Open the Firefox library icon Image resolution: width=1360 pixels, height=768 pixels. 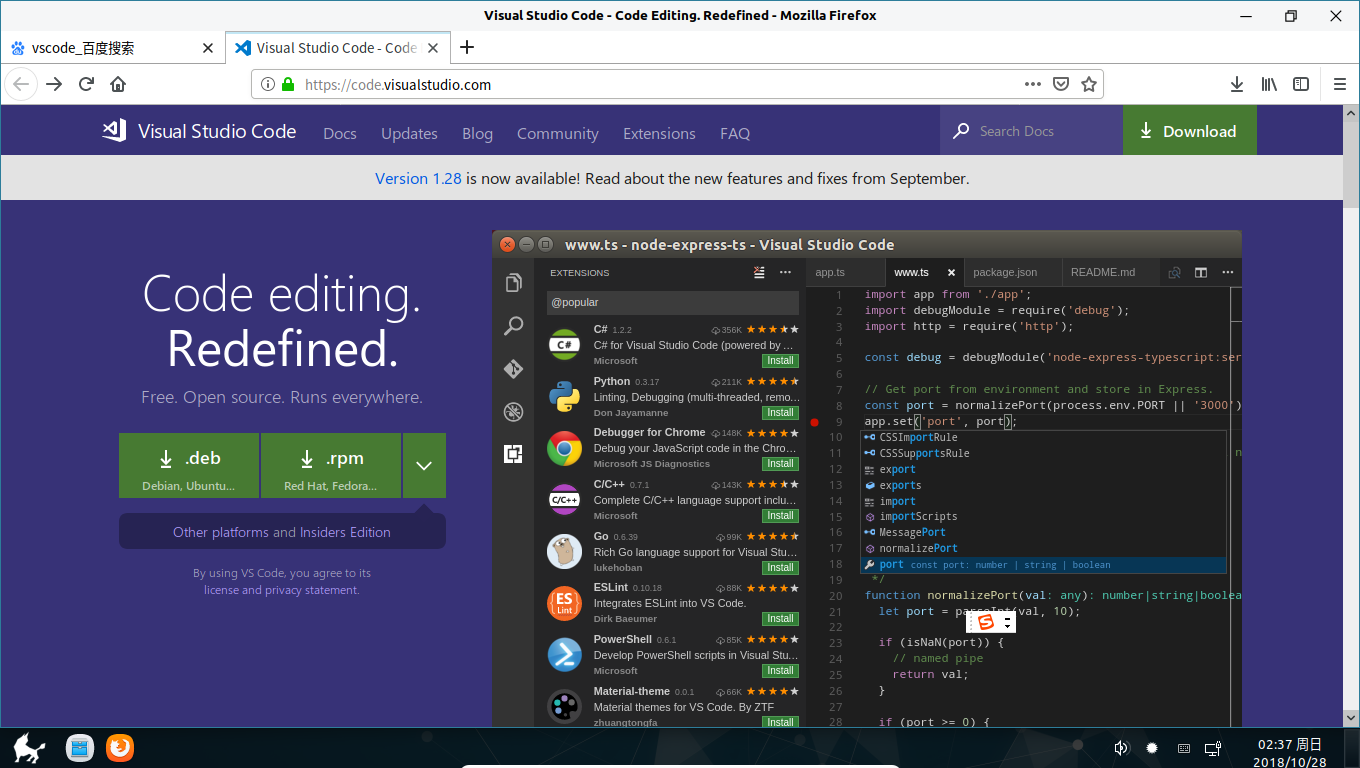point(1269,85)
